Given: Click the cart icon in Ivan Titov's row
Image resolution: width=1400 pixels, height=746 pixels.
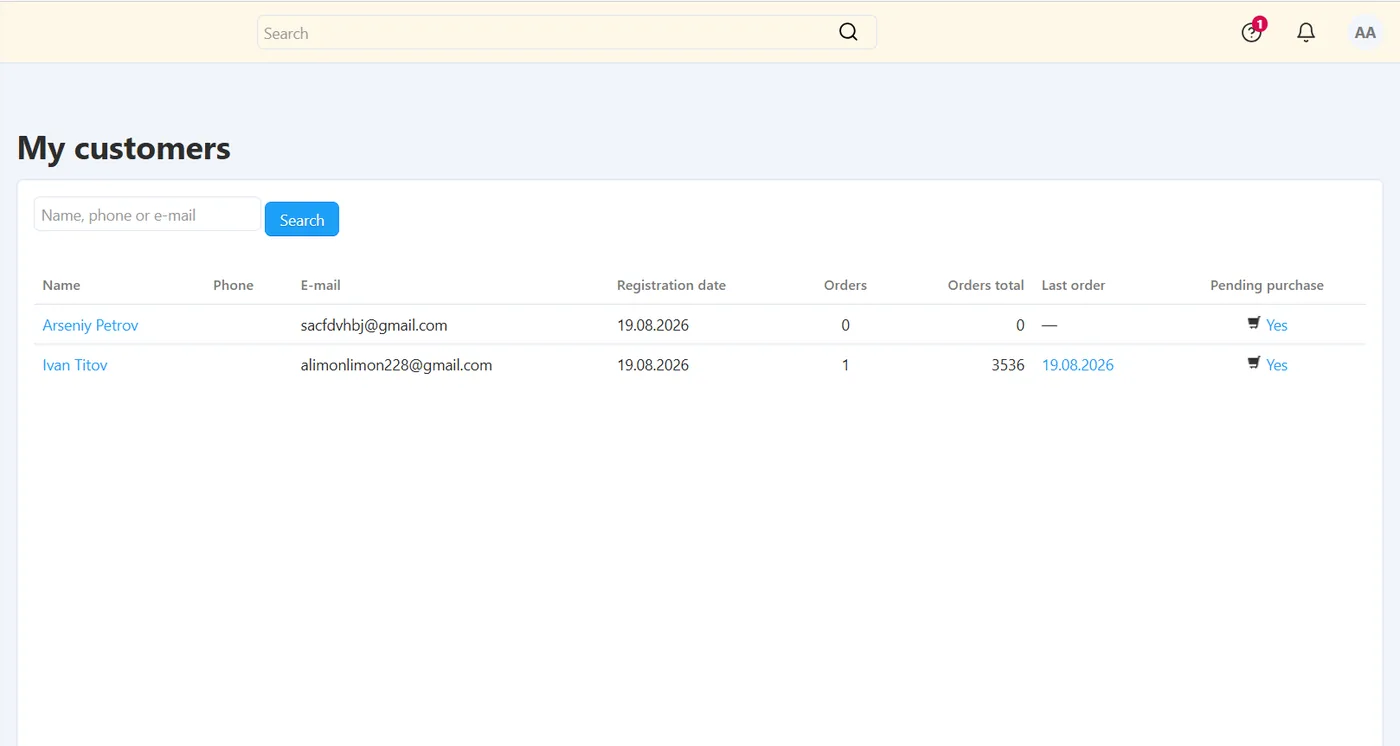Looking at the screenshot, I should tap(1254, 363).
